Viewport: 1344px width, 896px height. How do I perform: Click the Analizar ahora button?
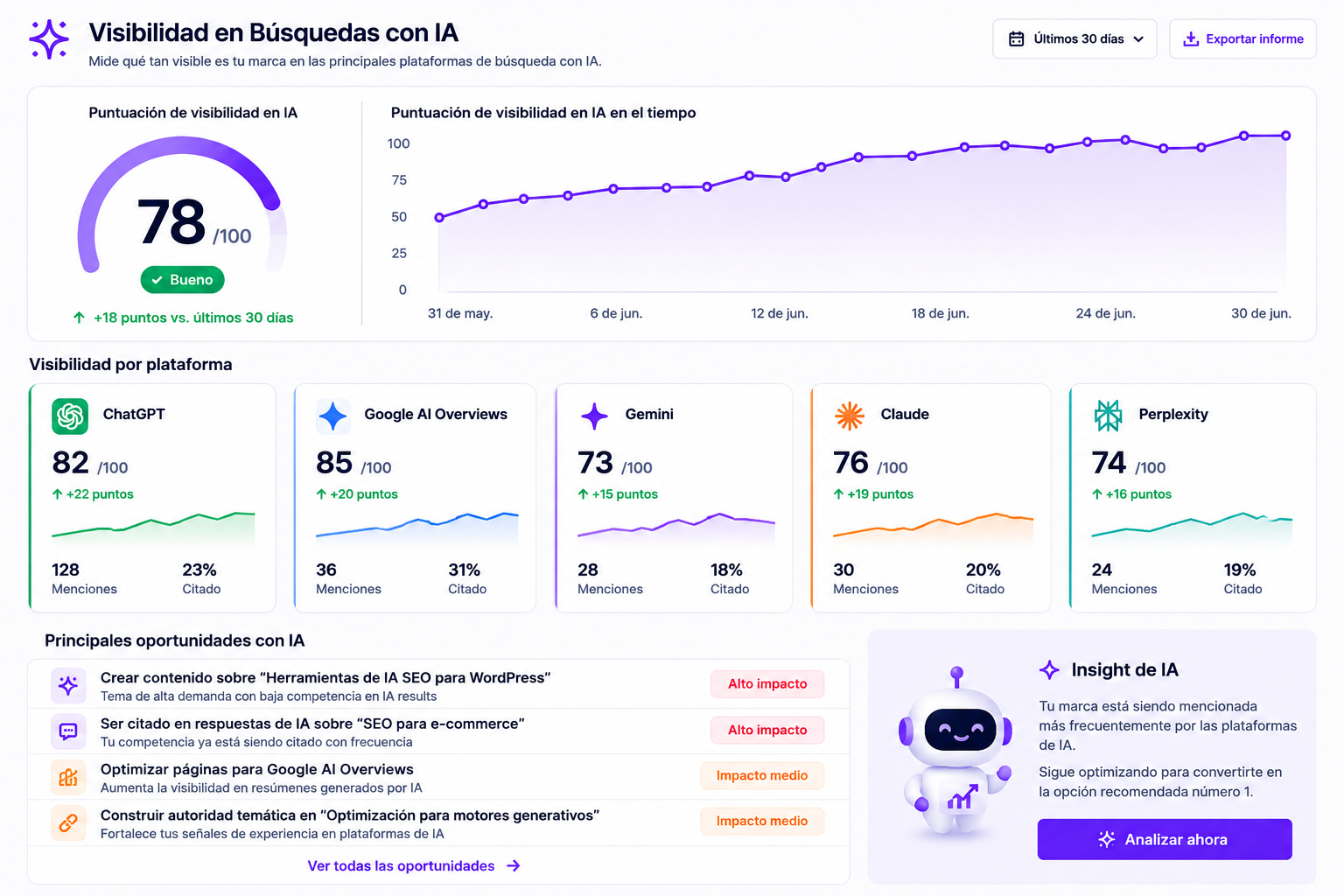(1165, 839)
